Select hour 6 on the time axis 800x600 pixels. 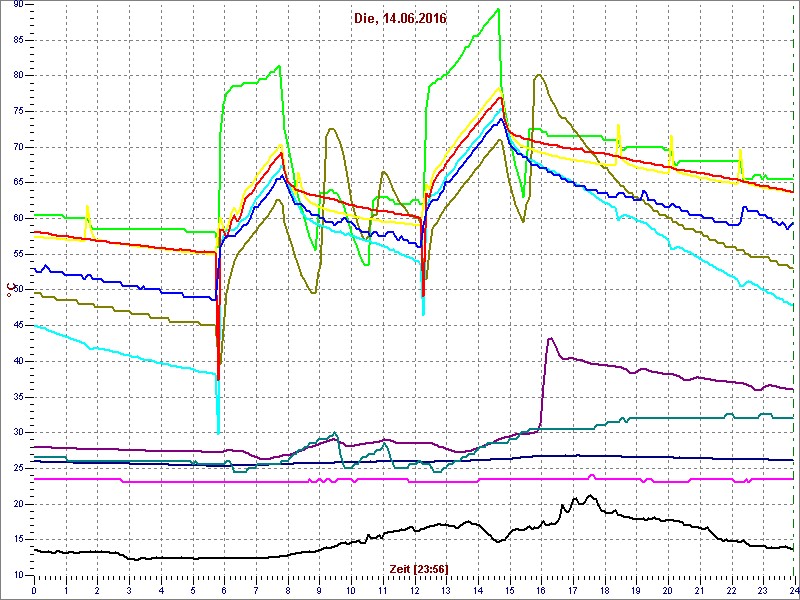click(224, 590)
